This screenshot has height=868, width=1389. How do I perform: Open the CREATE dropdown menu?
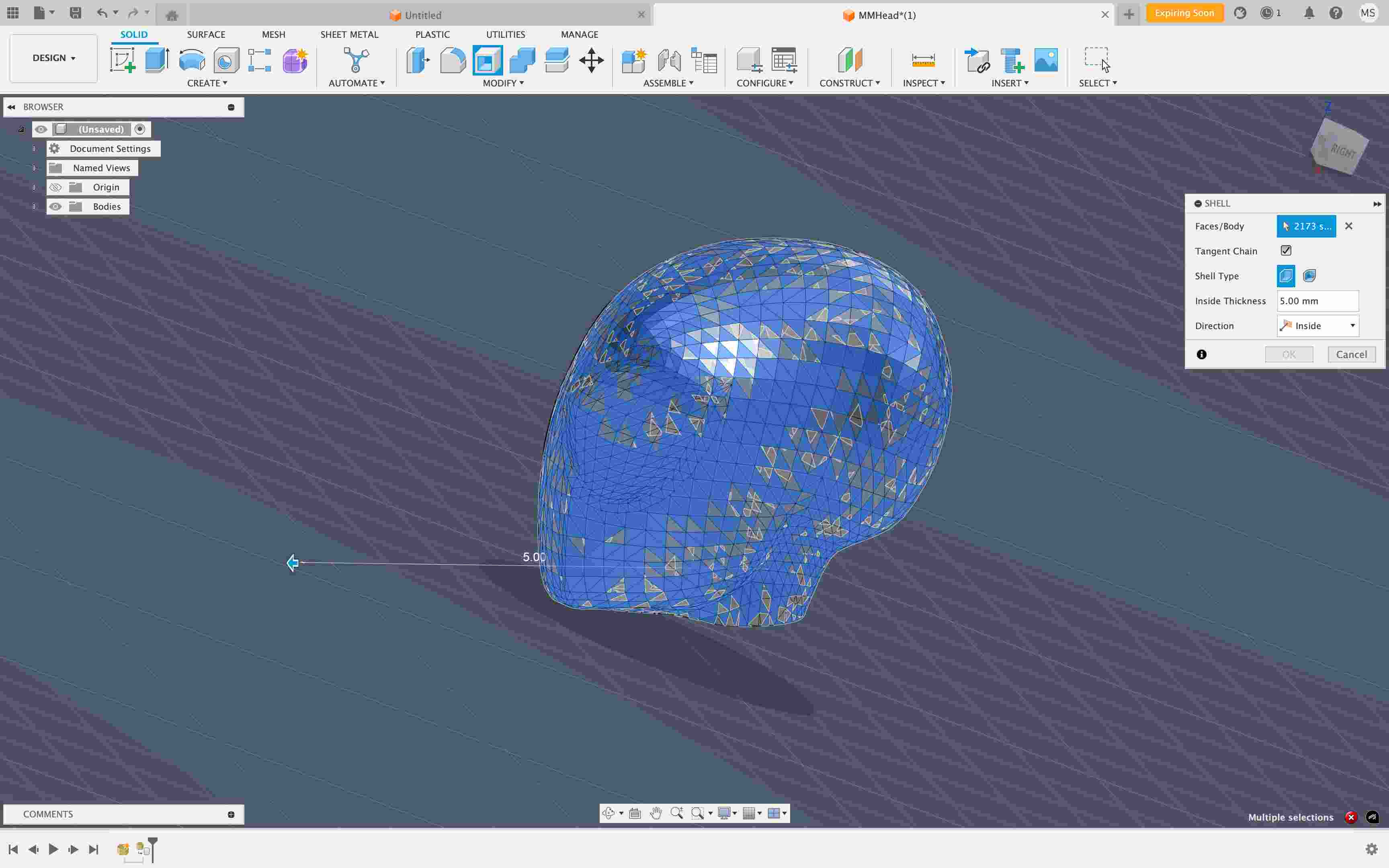tap(207, 83)
